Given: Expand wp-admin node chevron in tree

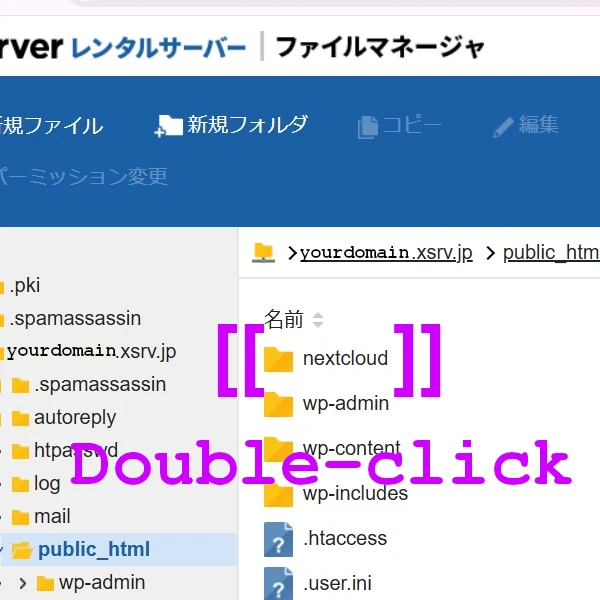Looking at the screenshot, I should [x=23, y=583].
